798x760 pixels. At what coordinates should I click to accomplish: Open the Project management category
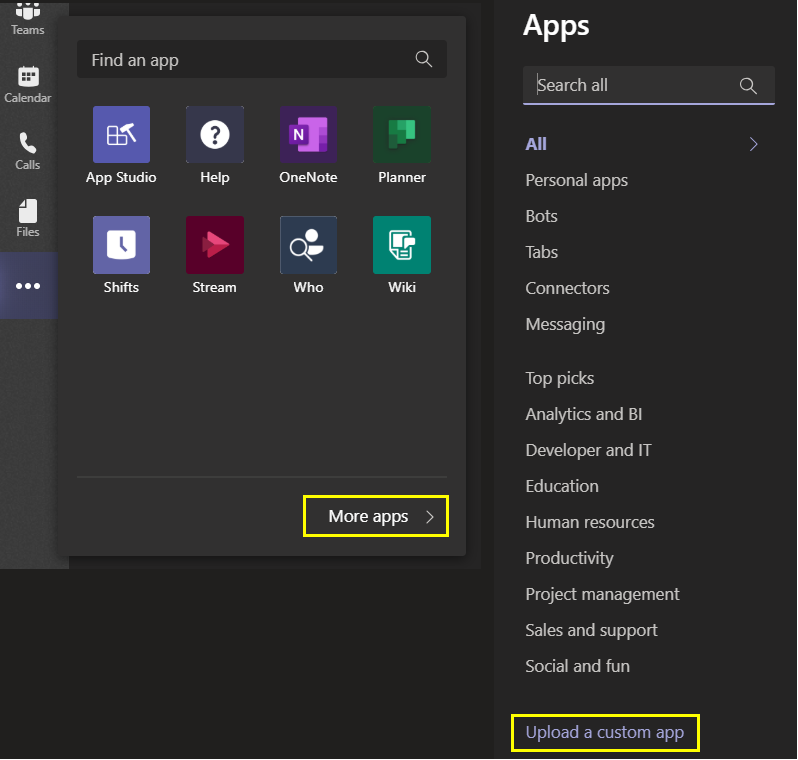coord(602,595)
